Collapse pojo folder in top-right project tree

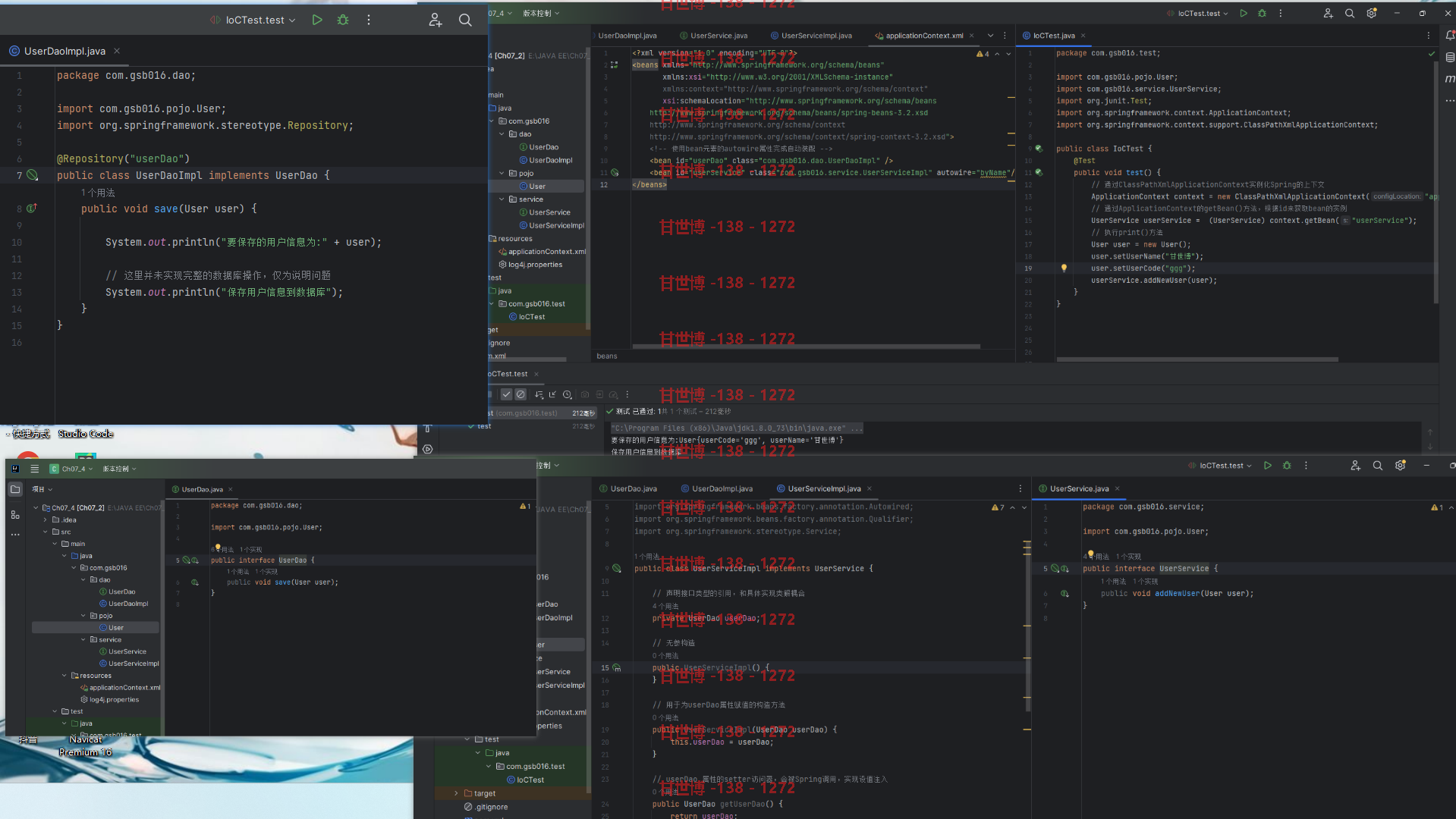coord(502,173)
